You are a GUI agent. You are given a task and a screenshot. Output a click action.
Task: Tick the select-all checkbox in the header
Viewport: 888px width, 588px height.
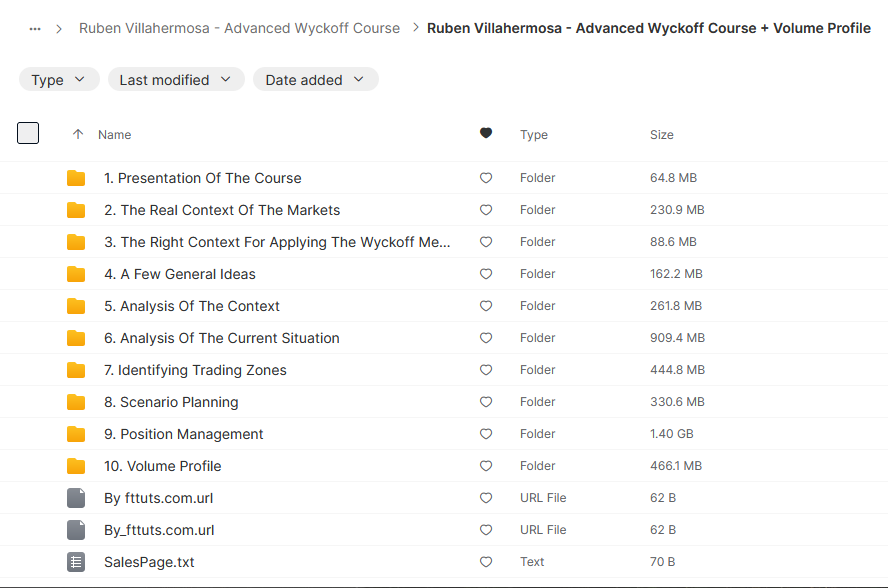point(28,133)
